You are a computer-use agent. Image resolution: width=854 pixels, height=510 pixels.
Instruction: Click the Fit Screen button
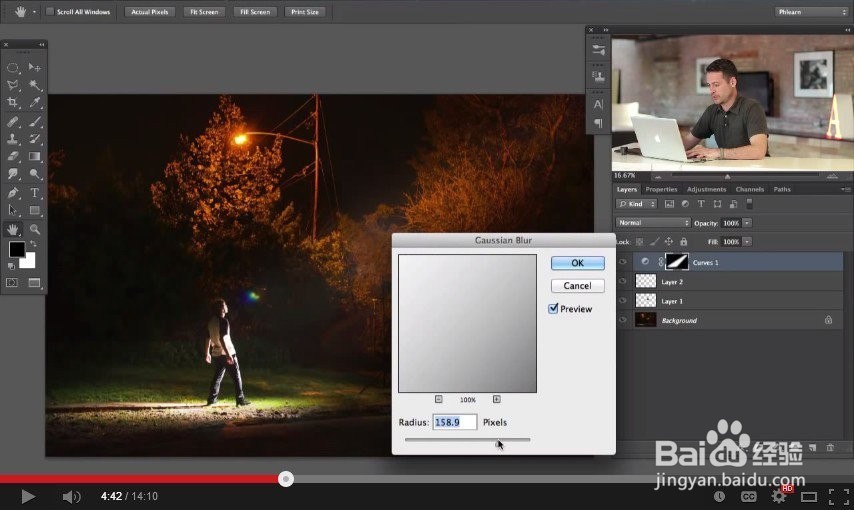click(x=204, y=11)
